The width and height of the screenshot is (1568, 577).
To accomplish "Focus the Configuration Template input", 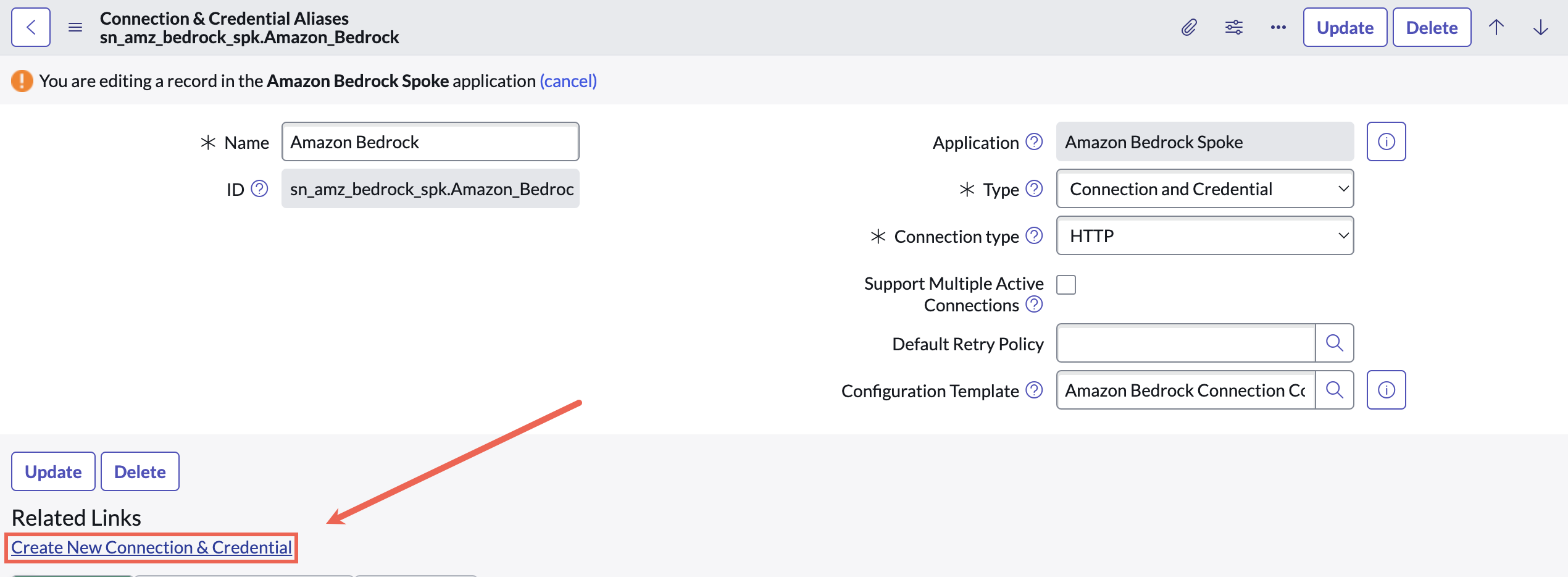I will (1186, 390).
